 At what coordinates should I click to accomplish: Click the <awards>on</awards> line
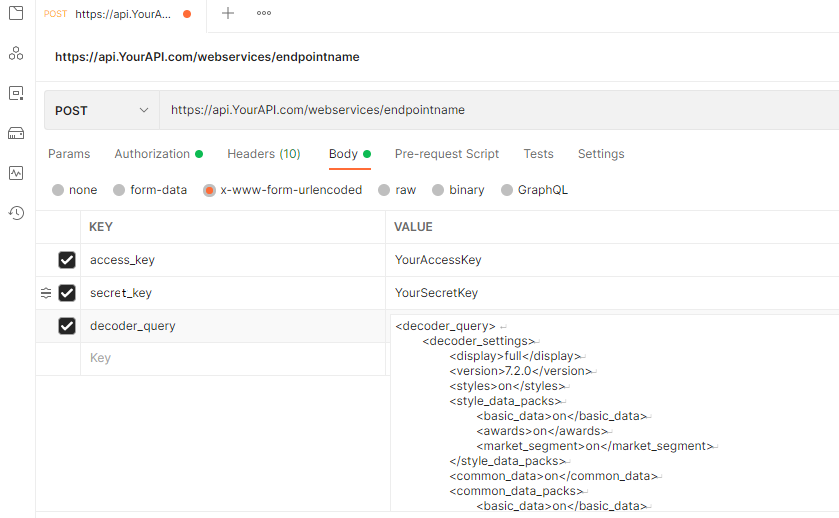[x=542, y=431]
